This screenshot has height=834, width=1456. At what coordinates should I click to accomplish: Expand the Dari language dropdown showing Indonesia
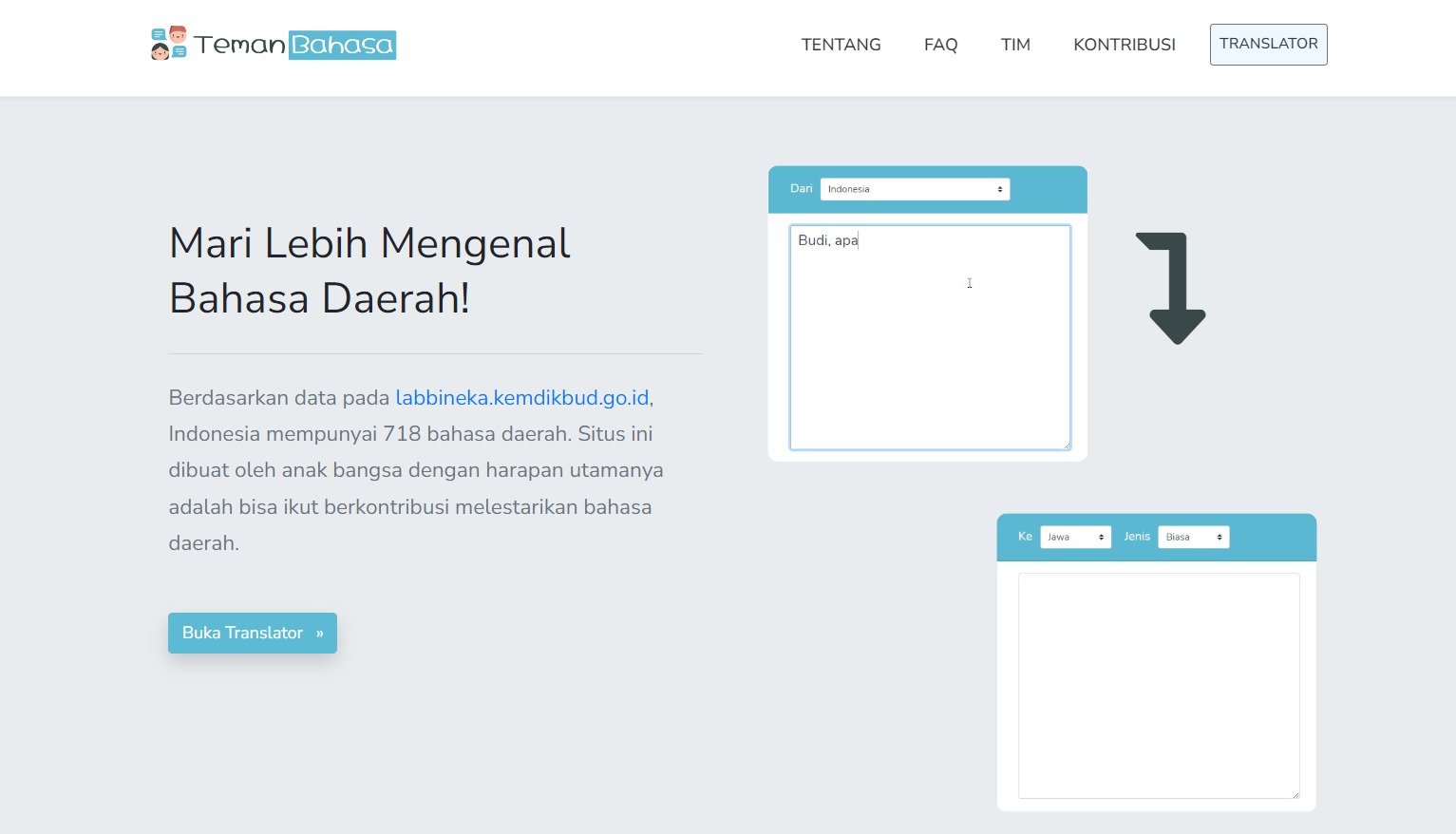[x=915, y=189]
